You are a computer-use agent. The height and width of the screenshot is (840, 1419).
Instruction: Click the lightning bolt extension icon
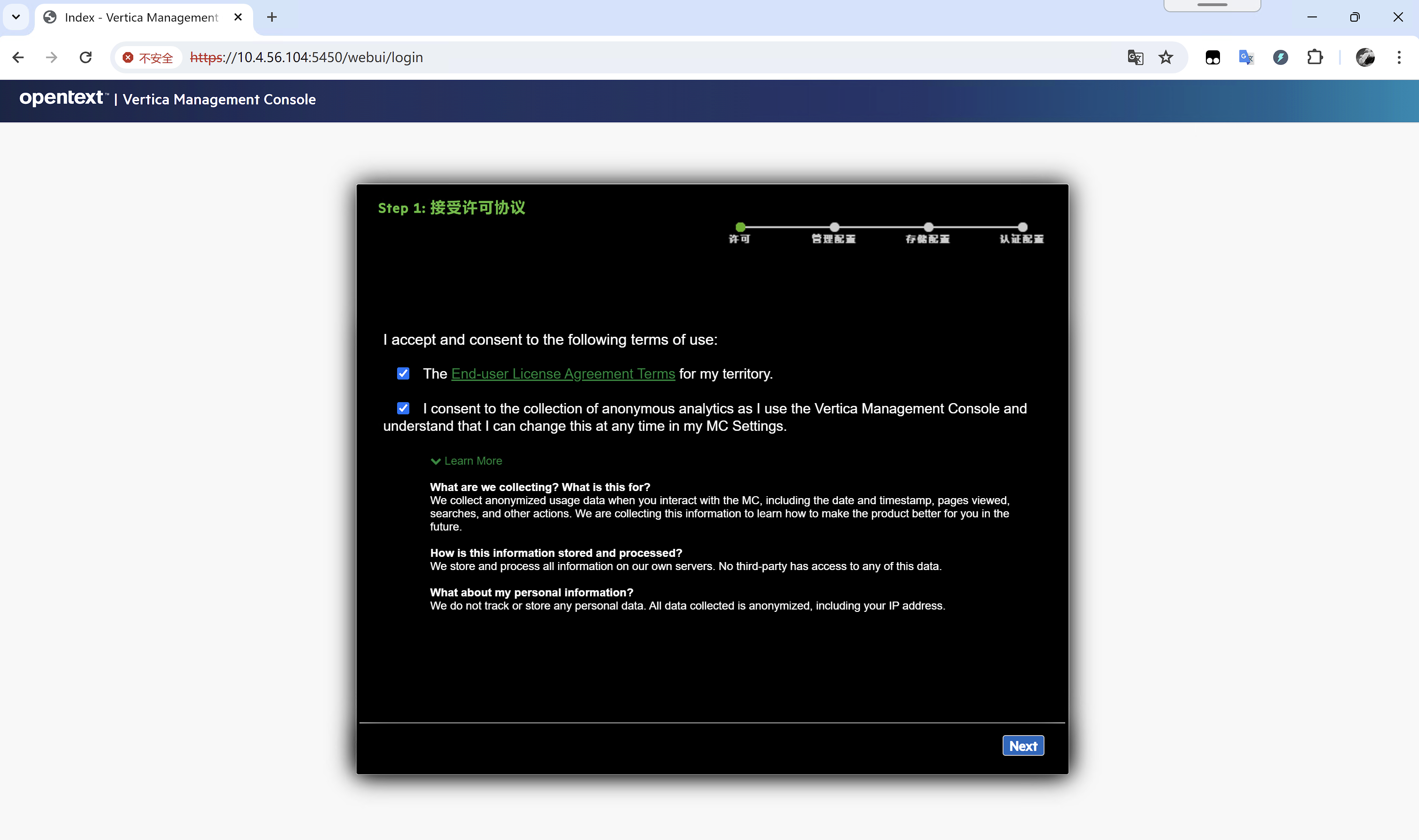(x=1281, y=57)
